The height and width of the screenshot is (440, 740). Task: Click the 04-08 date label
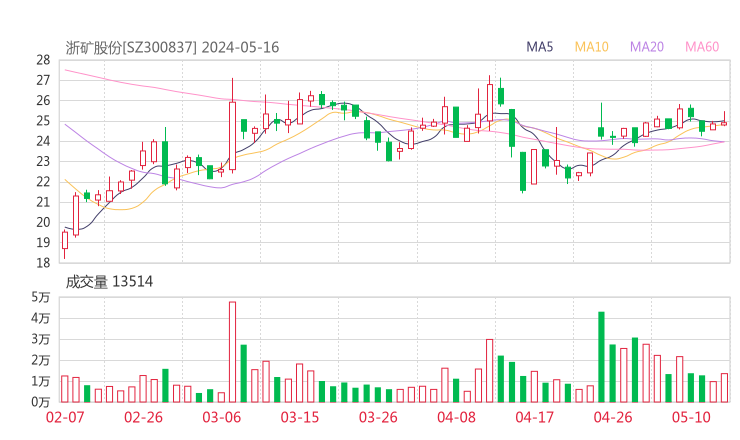click(456, 417)
